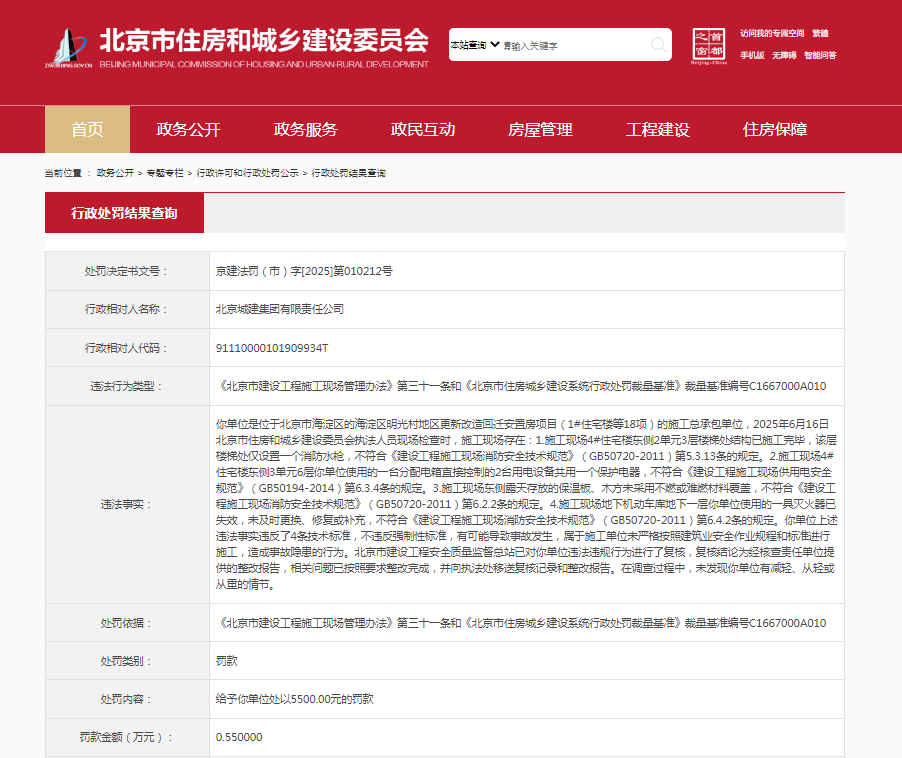Click the 违法行为类型 value text
The width and height of the screenshot is (902, 758).
click(x=521, y=386)
